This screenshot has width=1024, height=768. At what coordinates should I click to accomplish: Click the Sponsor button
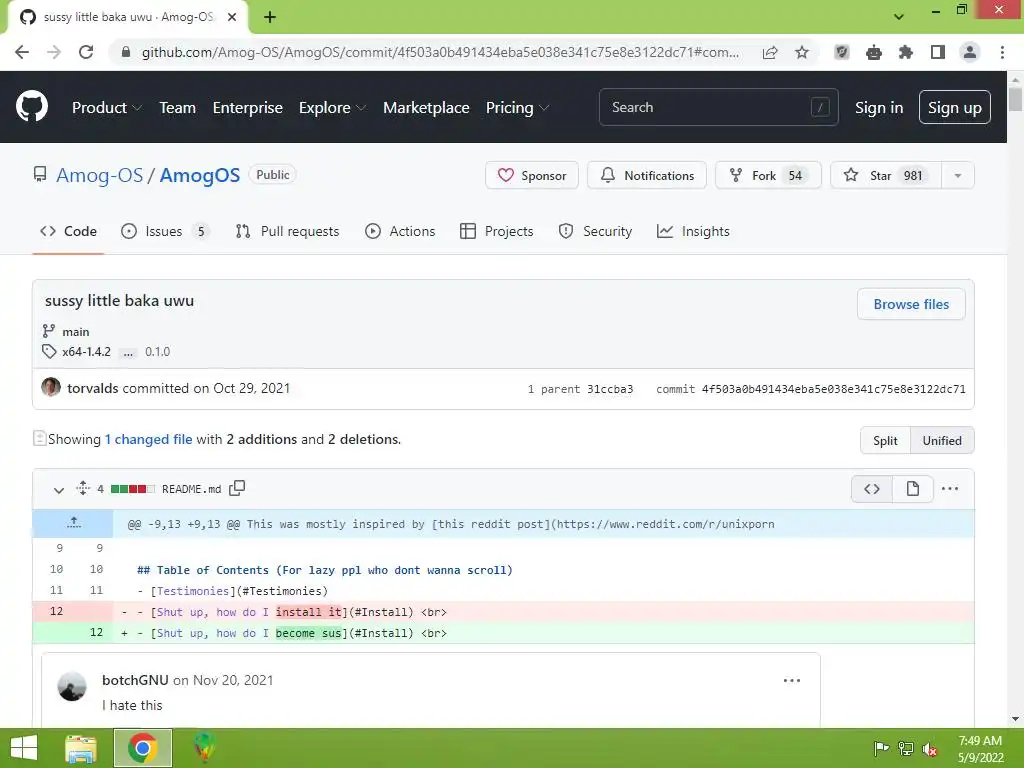pyautogui.click(x=532, y=175)
